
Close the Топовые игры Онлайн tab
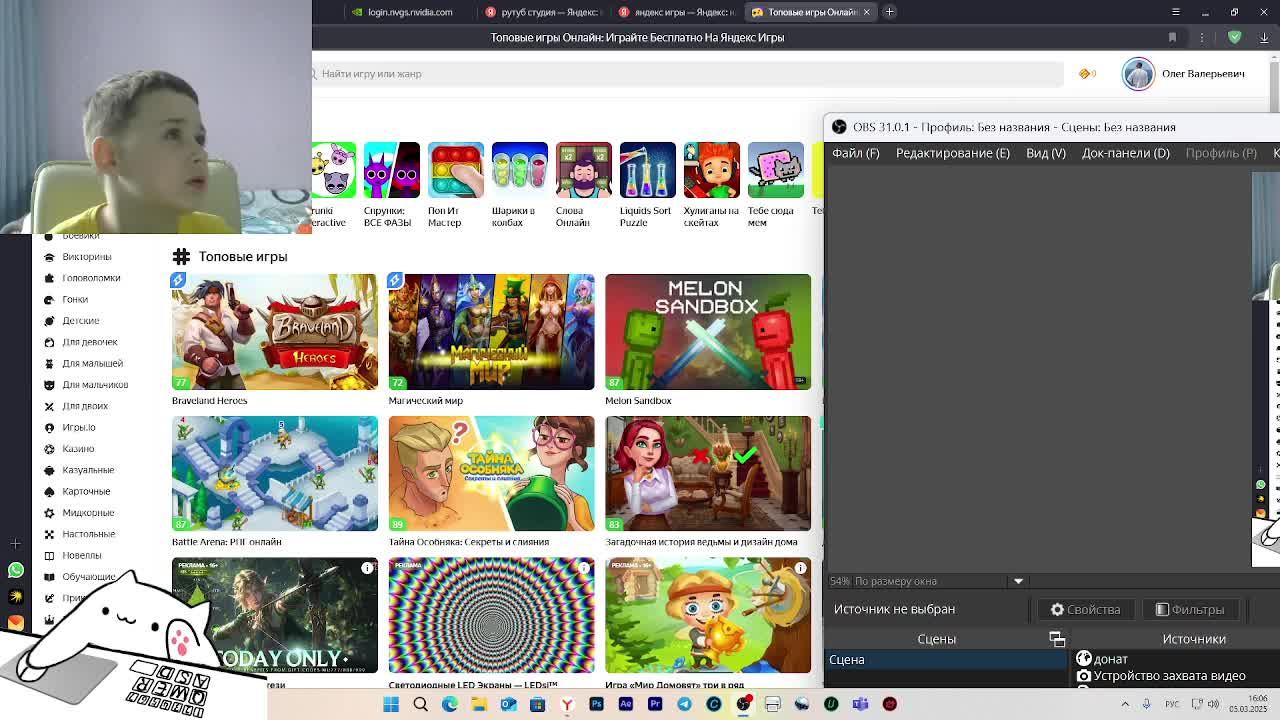tap(866, 12)
